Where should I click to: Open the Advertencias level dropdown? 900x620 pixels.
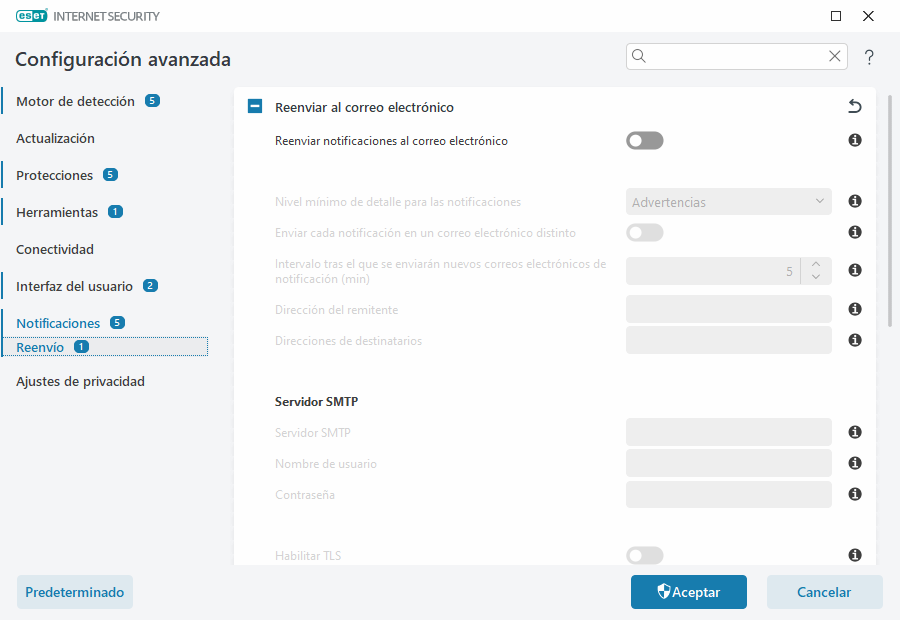point(728,201)
